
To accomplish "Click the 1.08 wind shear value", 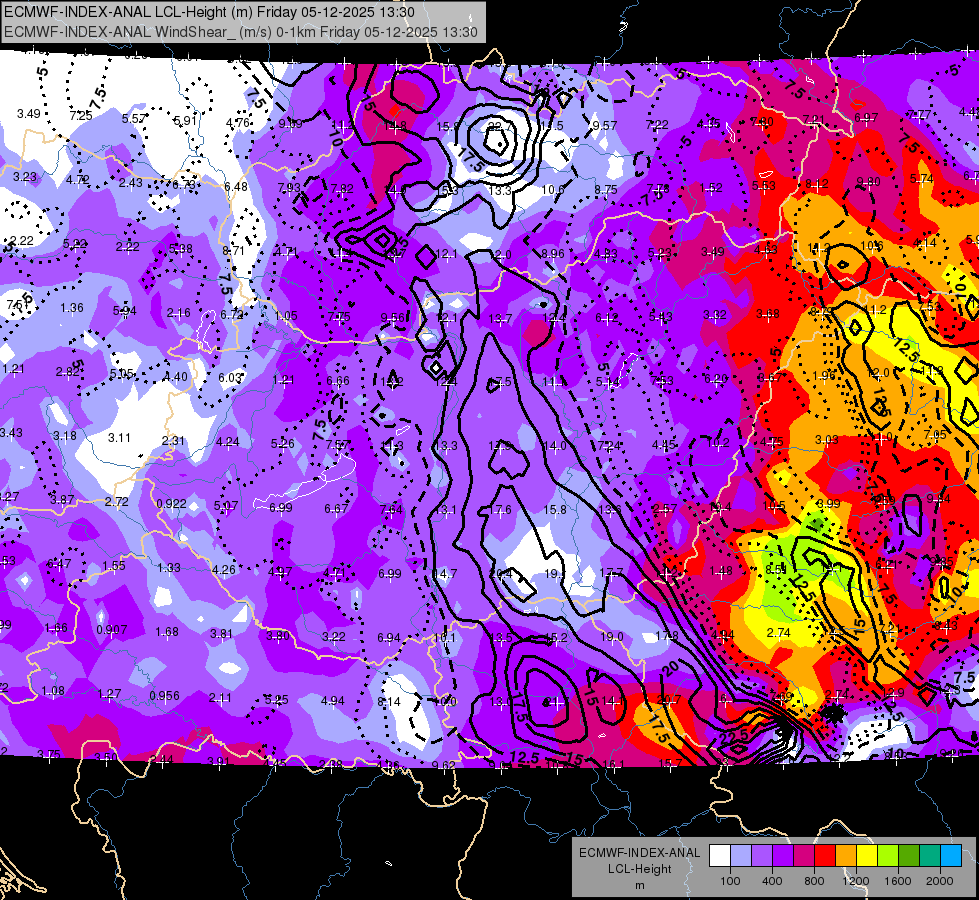I will 53,691.
